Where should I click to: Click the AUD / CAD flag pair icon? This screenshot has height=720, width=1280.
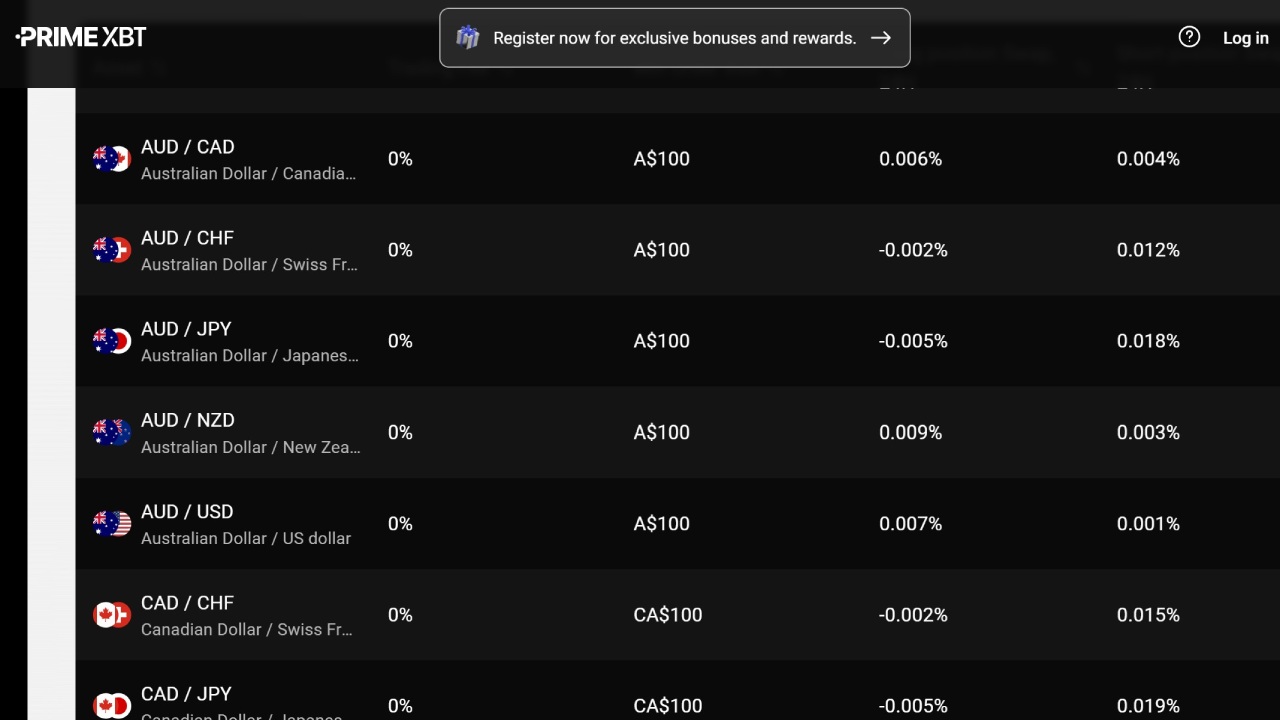(112, 159)
